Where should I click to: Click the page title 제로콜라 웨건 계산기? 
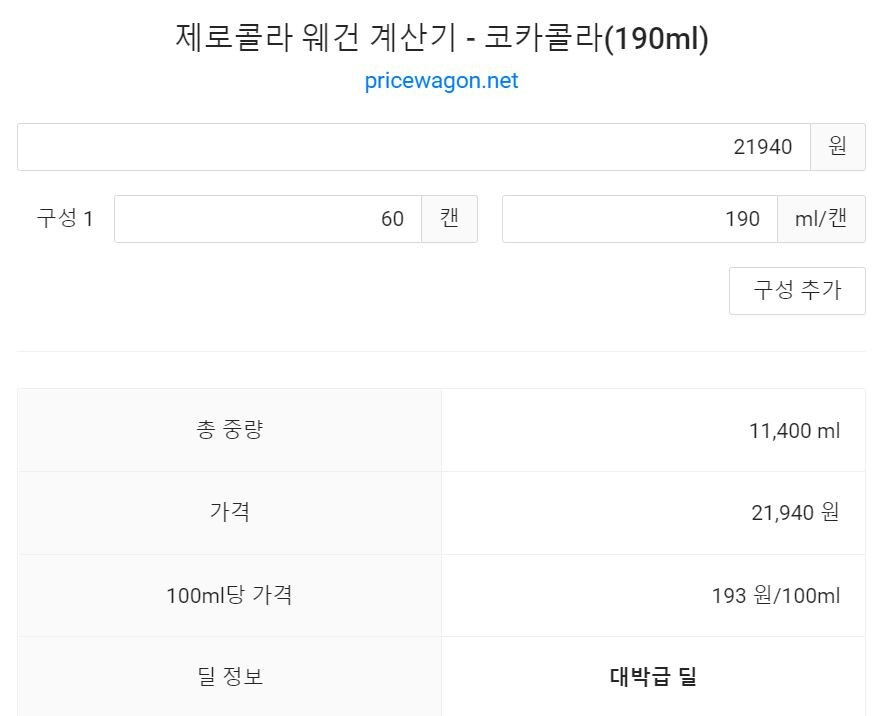click(x=315, y=38)
